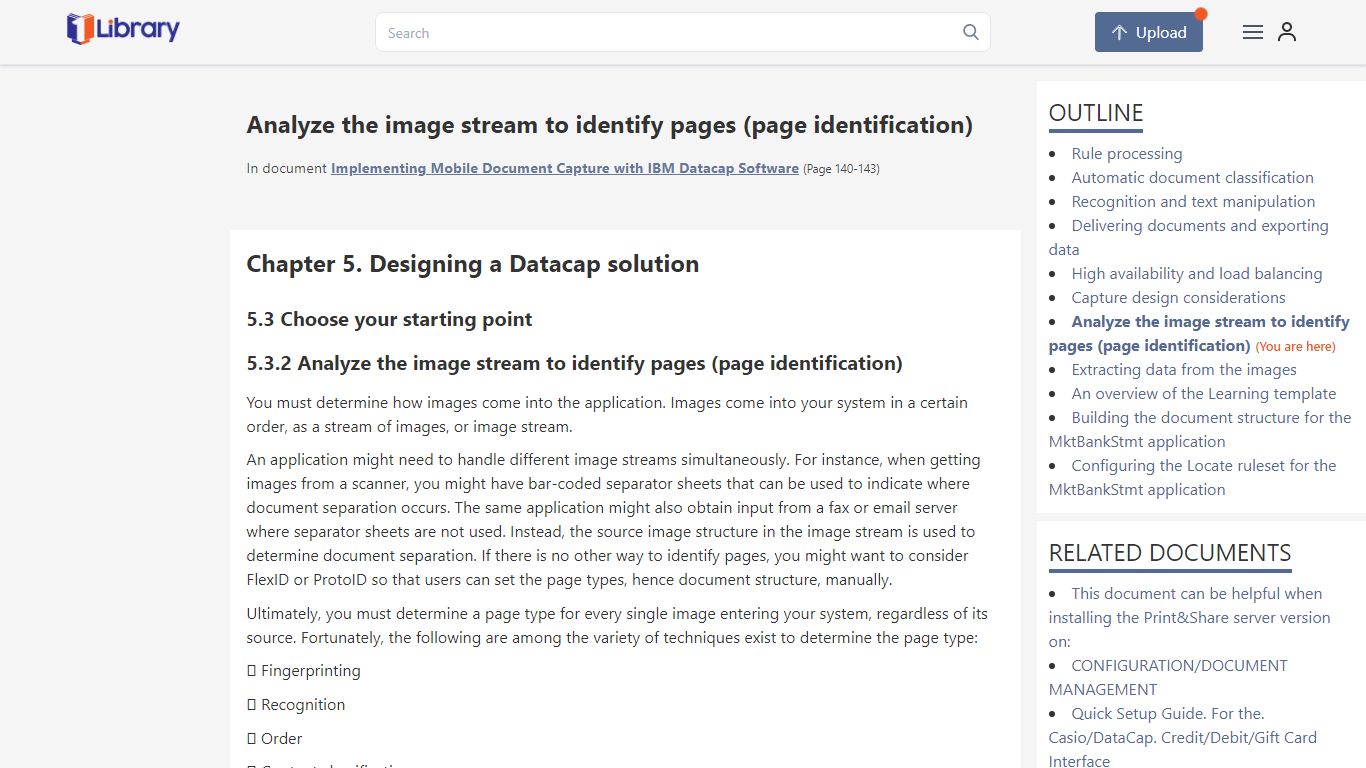The height and width of the screenshot is (768, 1366).
Task: Click the search magnifier icon
Action: [970, 32]
